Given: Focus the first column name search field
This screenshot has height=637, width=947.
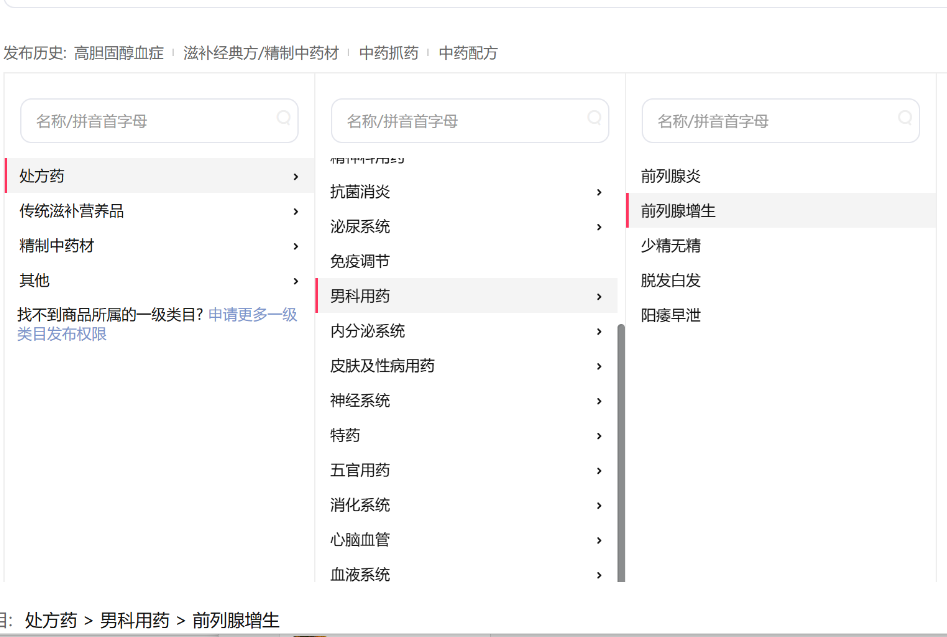Looking at the screenshot, I should click(150, 121).
